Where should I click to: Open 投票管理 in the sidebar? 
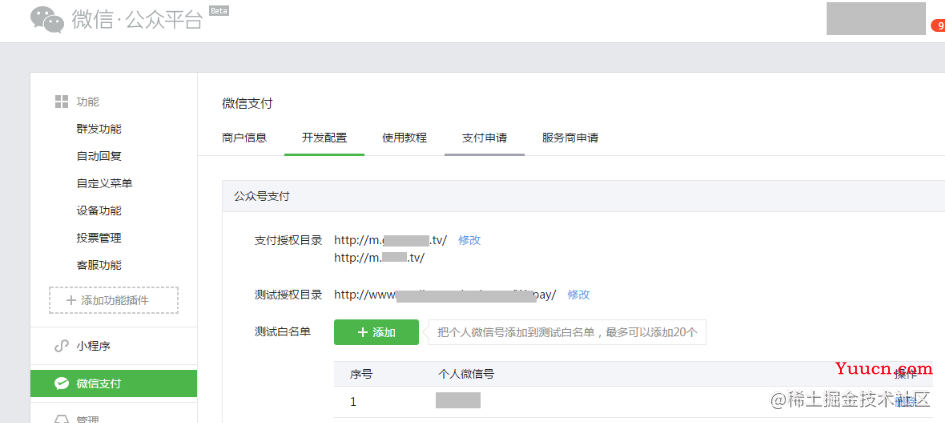pos(99,238)
